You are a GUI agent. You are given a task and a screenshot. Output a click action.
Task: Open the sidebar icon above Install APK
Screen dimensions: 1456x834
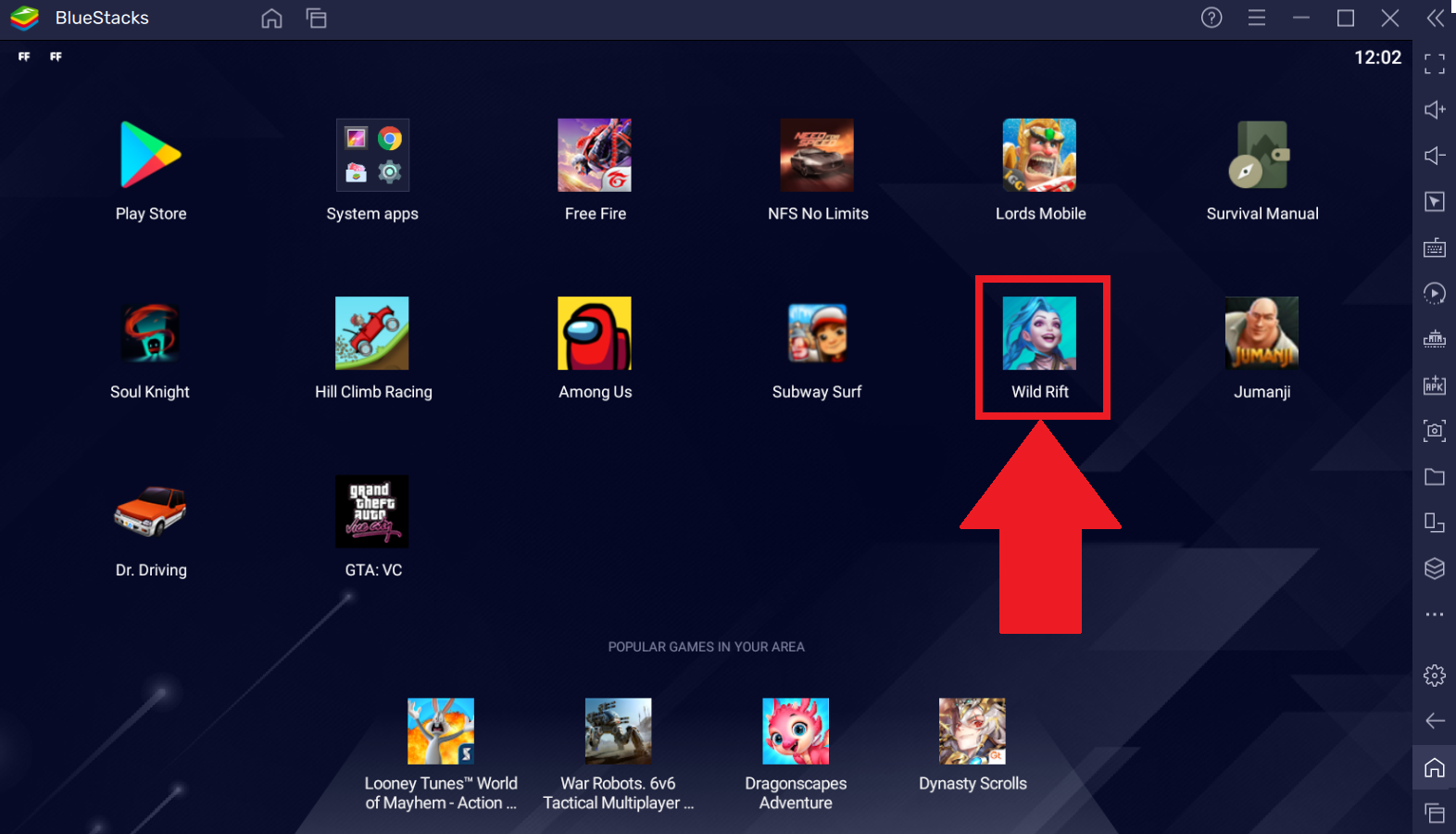pos(1435,339)
